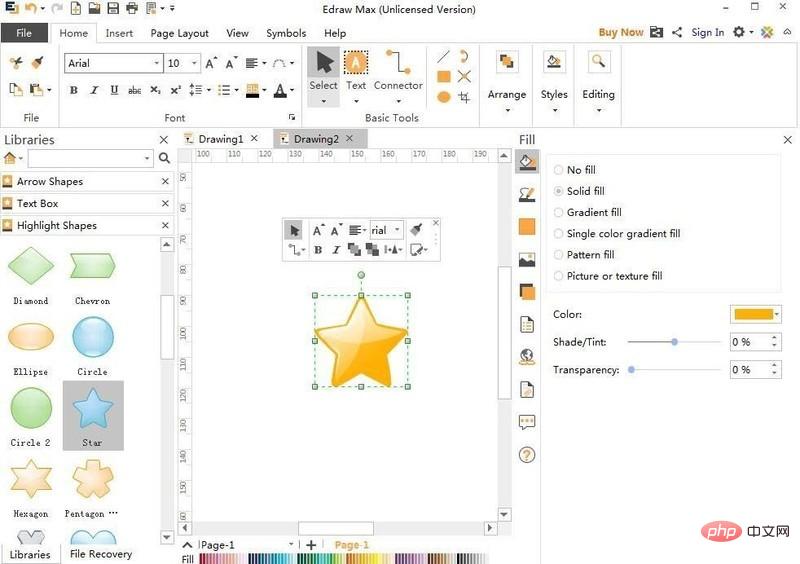Toggle Italic formatting in the ribbon
Image resolution: width=800 pixels, height=564 pixels.
94,90
